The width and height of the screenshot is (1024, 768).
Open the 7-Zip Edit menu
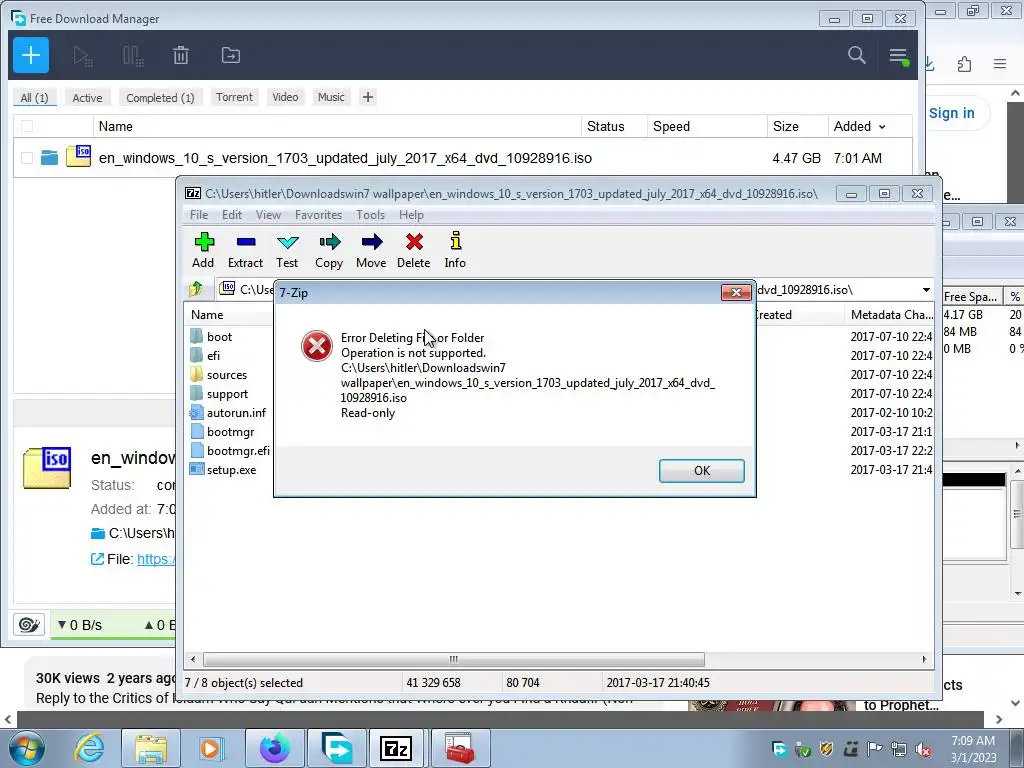(x=232, y=215)
